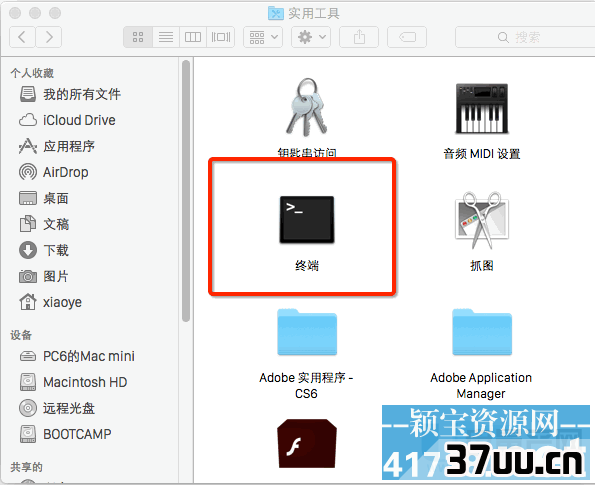This screenshot has height=485, width=595.
Task: Click the share toolbar button
Action: coord(359,37)
